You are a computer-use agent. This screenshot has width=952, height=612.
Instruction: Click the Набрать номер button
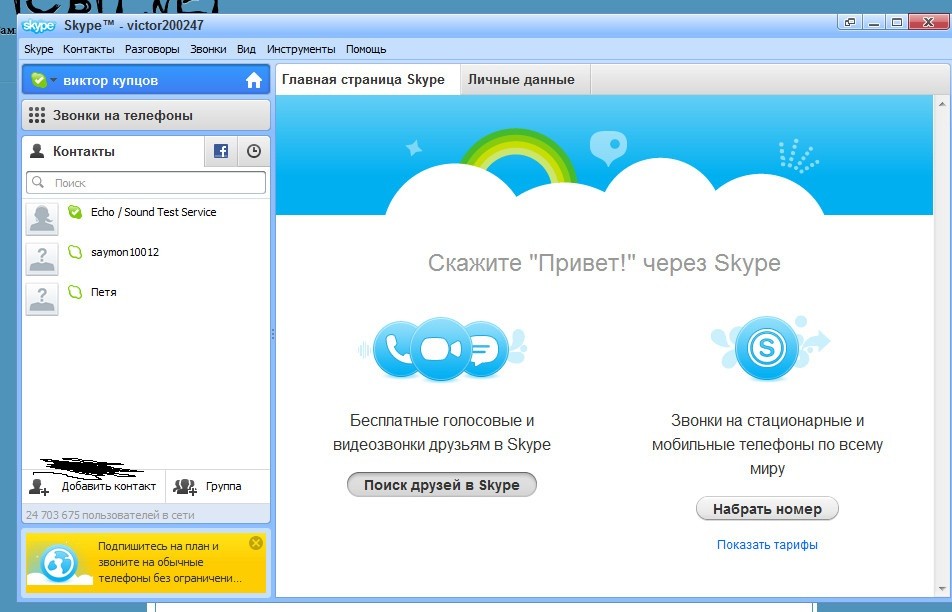(767, 509)
